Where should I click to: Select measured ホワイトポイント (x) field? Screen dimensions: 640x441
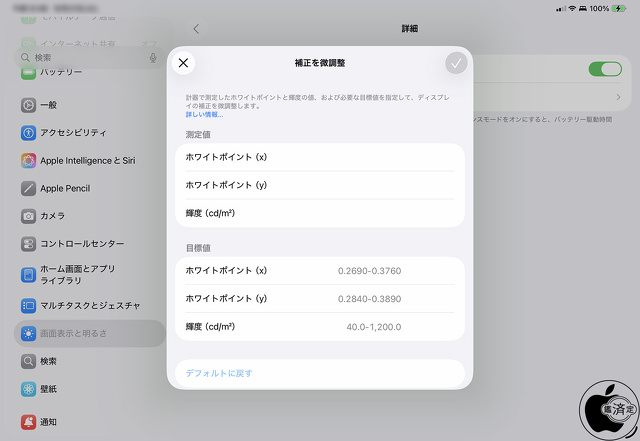click(x=320, y=157)
